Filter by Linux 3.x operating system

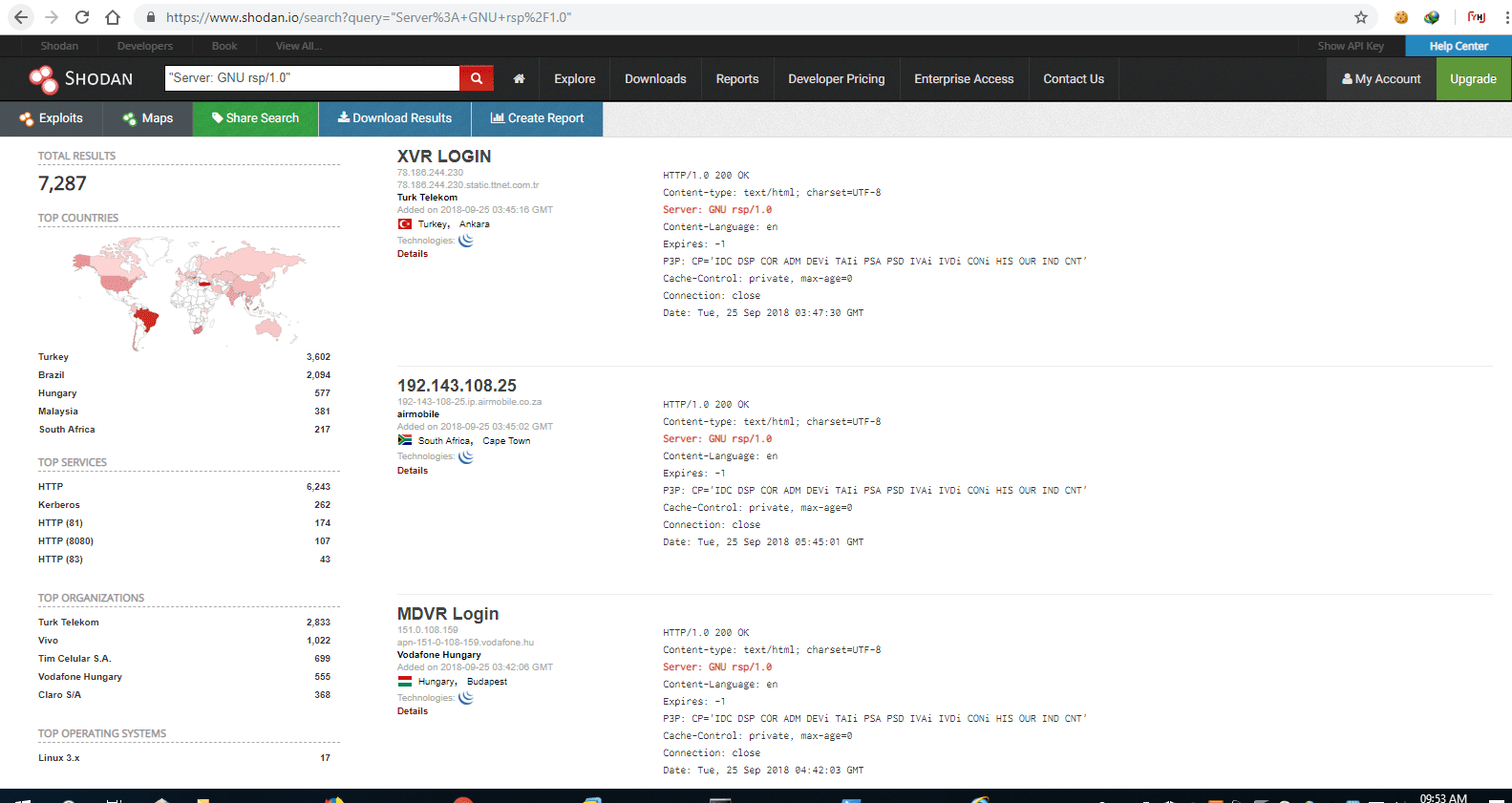[59, 758]
